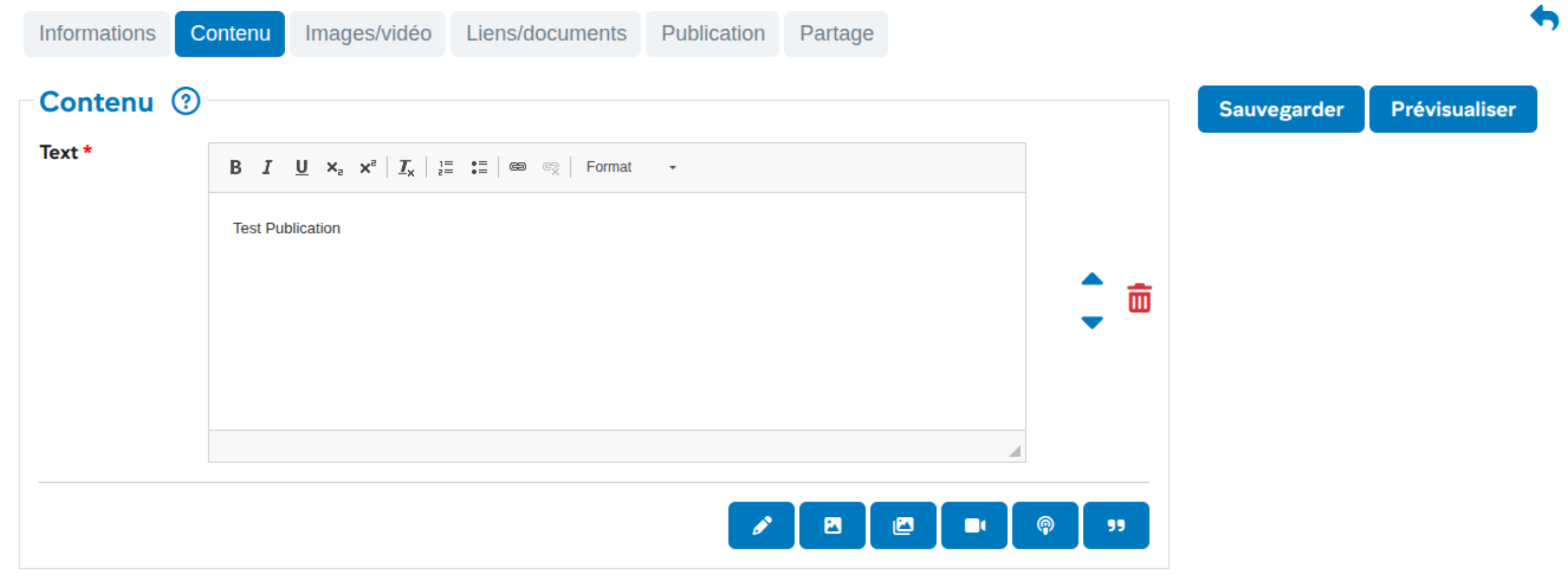Move the text block up
This screenshot has height=577, width=1568.
(x=1092, y=279)
